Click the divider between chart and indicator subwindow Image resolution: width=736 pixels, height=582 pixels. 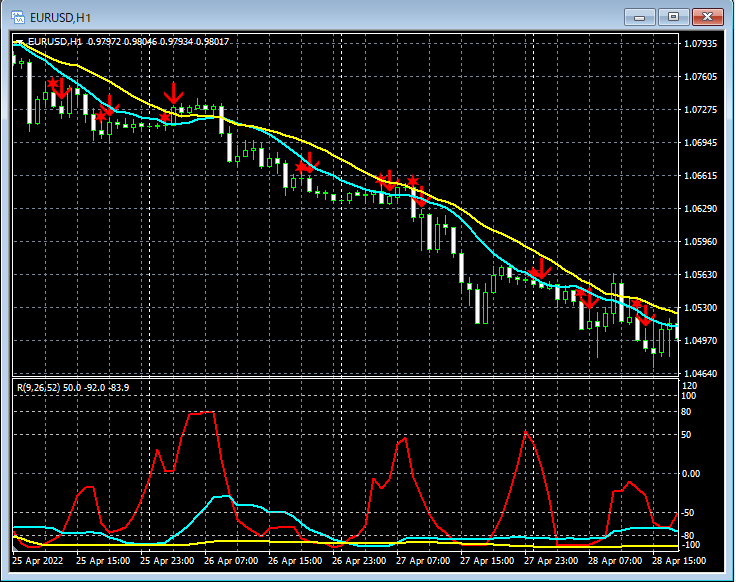(340, 376)
